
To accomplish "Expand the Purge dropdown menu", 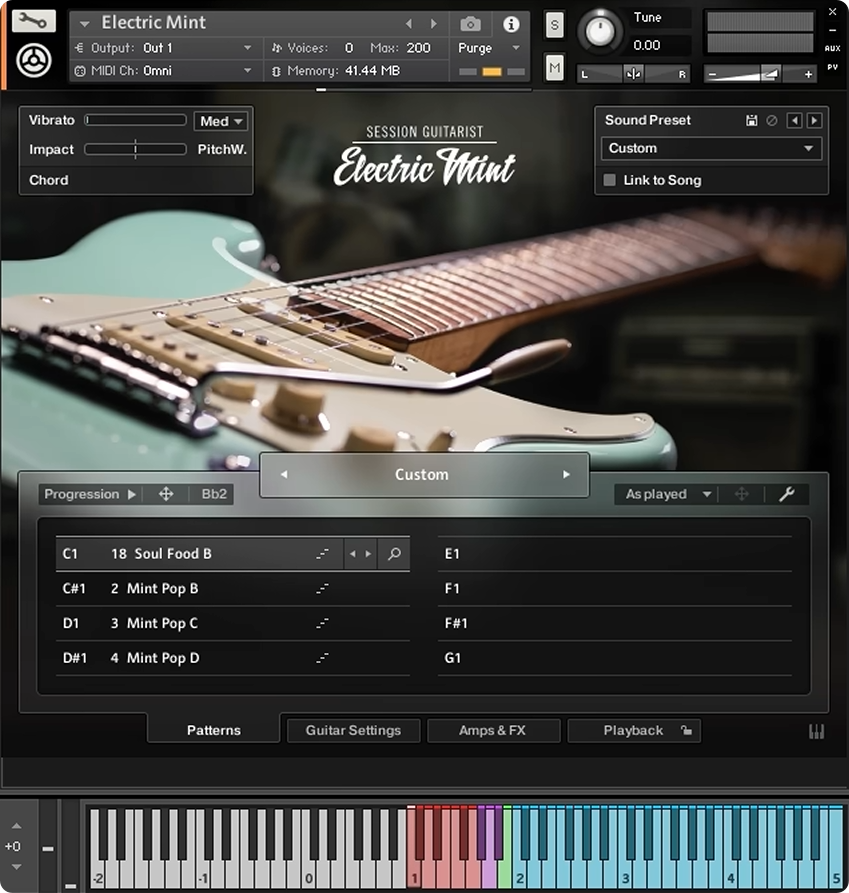I will click(516, 48).
